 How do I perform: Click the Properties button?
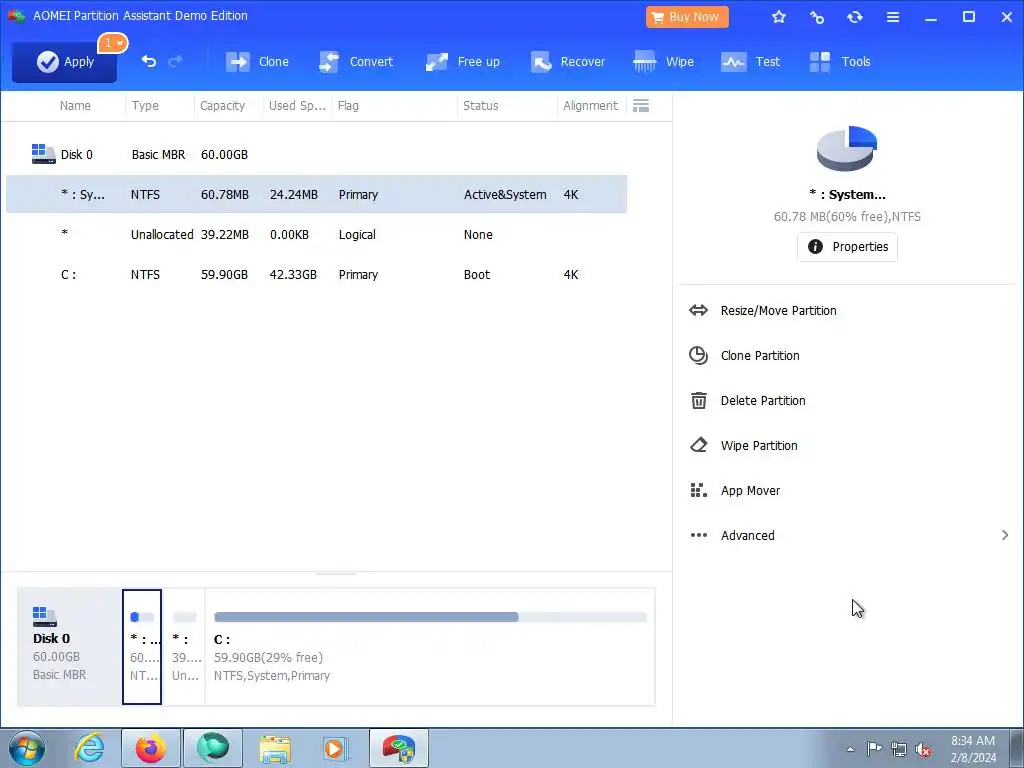[x=847, y=247]
